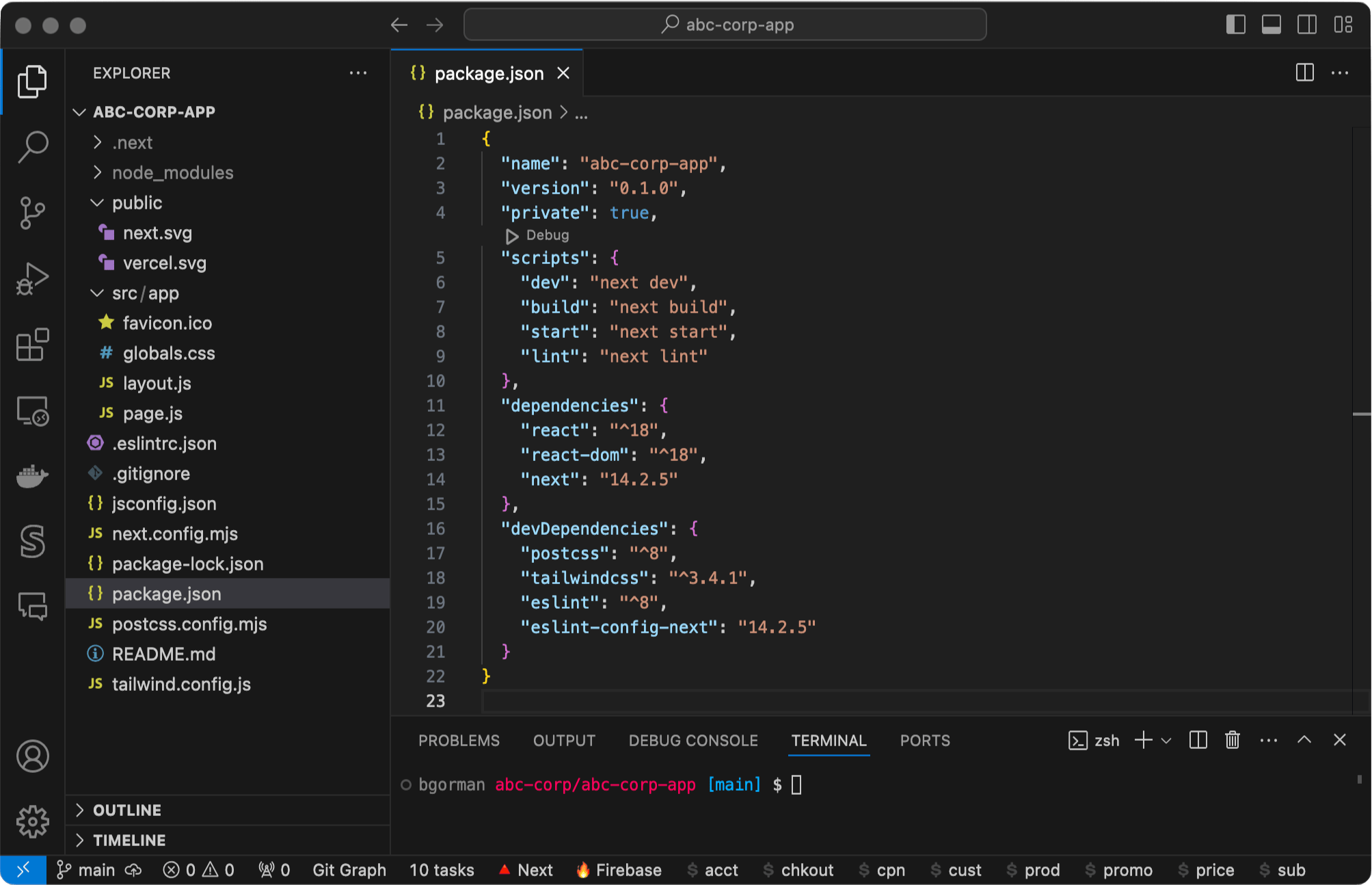The image size is (1372, 885).
Task: Open Run and Debug view
Action: (x=32, y=278)
